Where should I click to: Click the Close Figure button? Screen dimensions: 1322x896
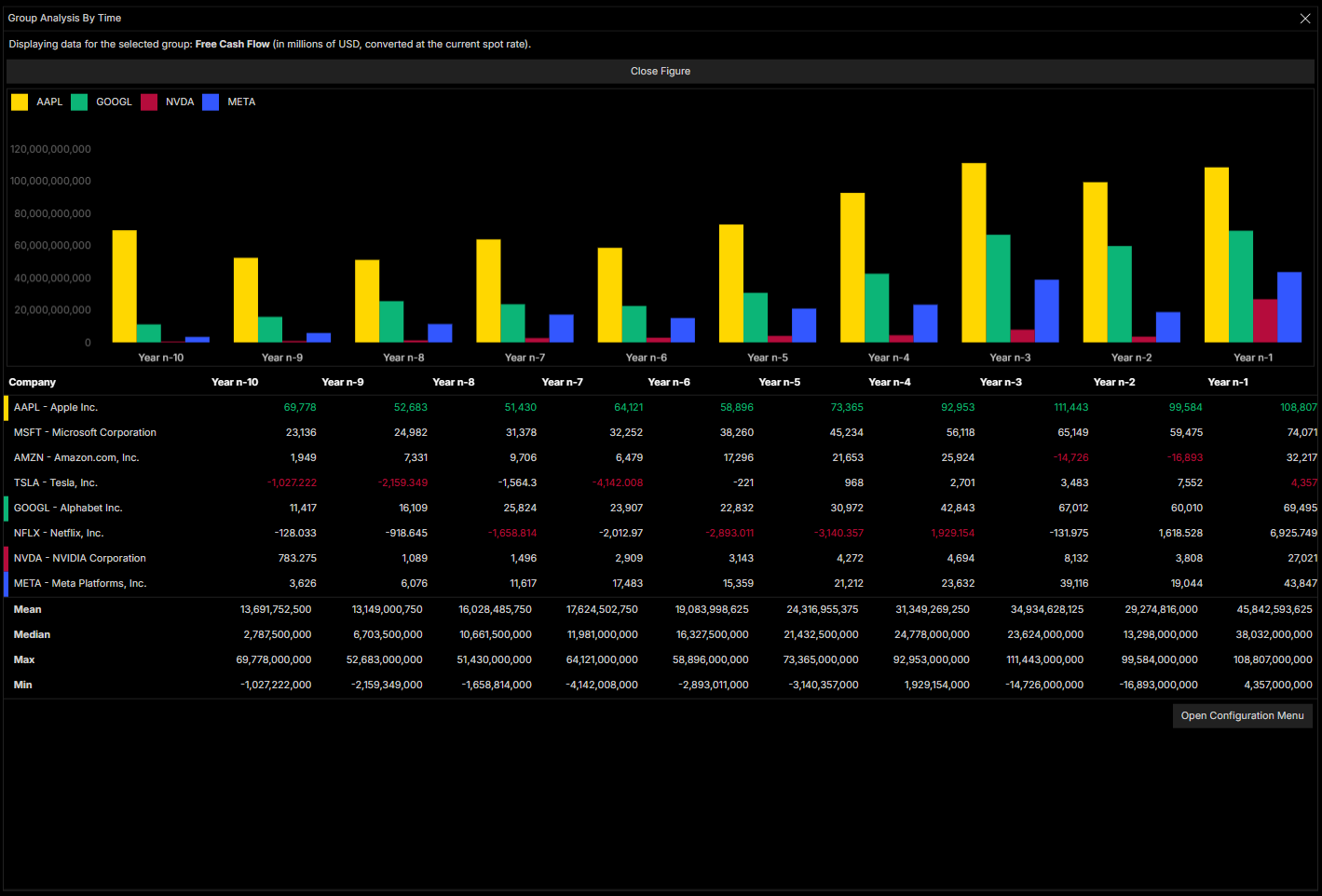coord(661,72)
